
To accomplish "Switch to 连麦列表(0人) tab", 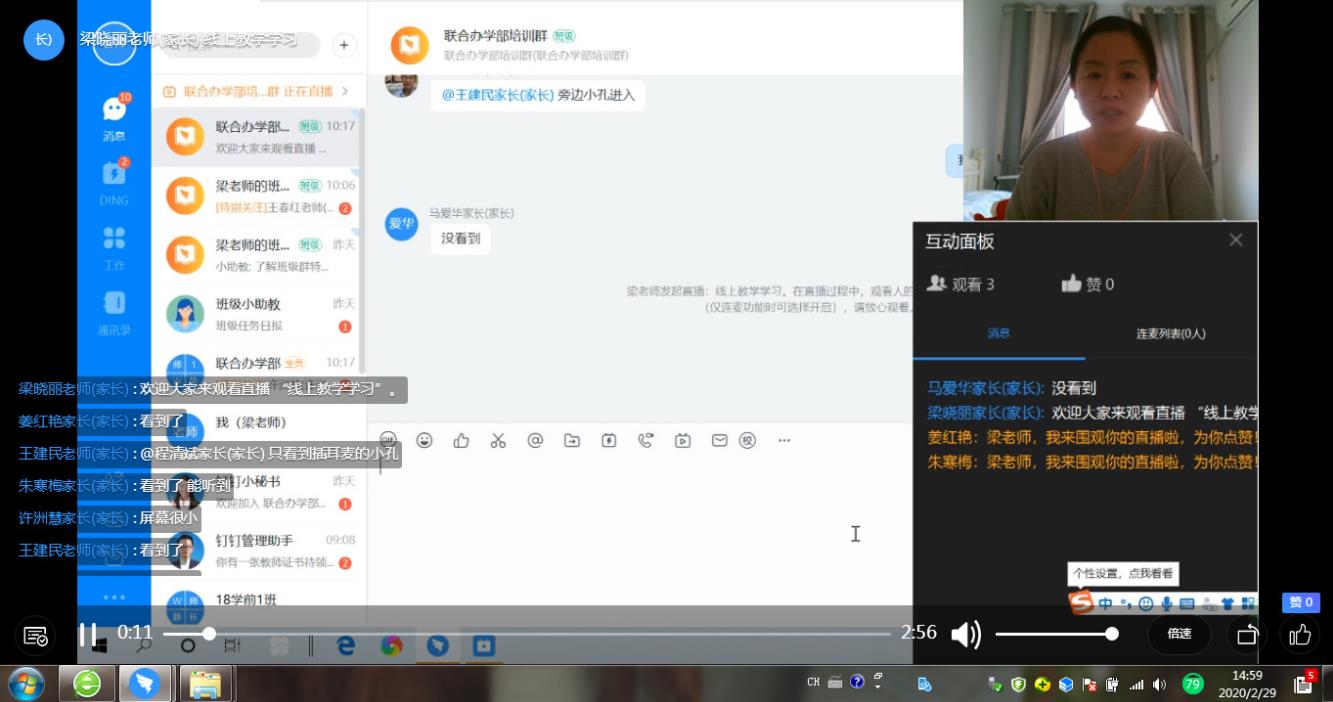I will (1170, 334).
